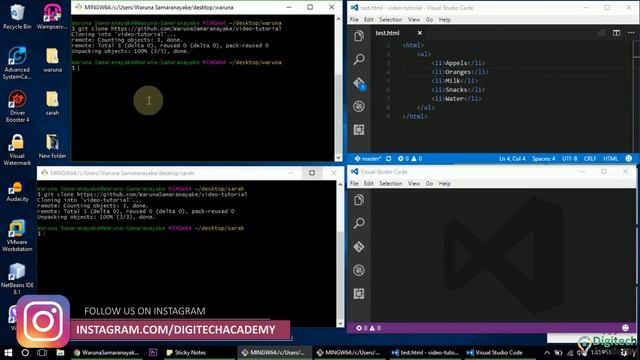The height and width of the screenshot is (360, 640).
Task: Open Edit menu in top VS Code window
Action: coord(369,20)
